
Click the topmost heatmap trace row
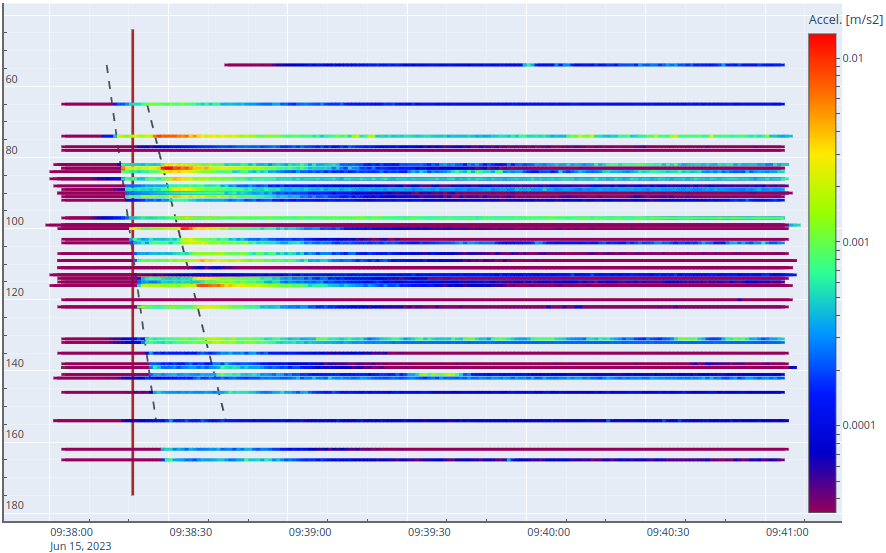[500, 65]
